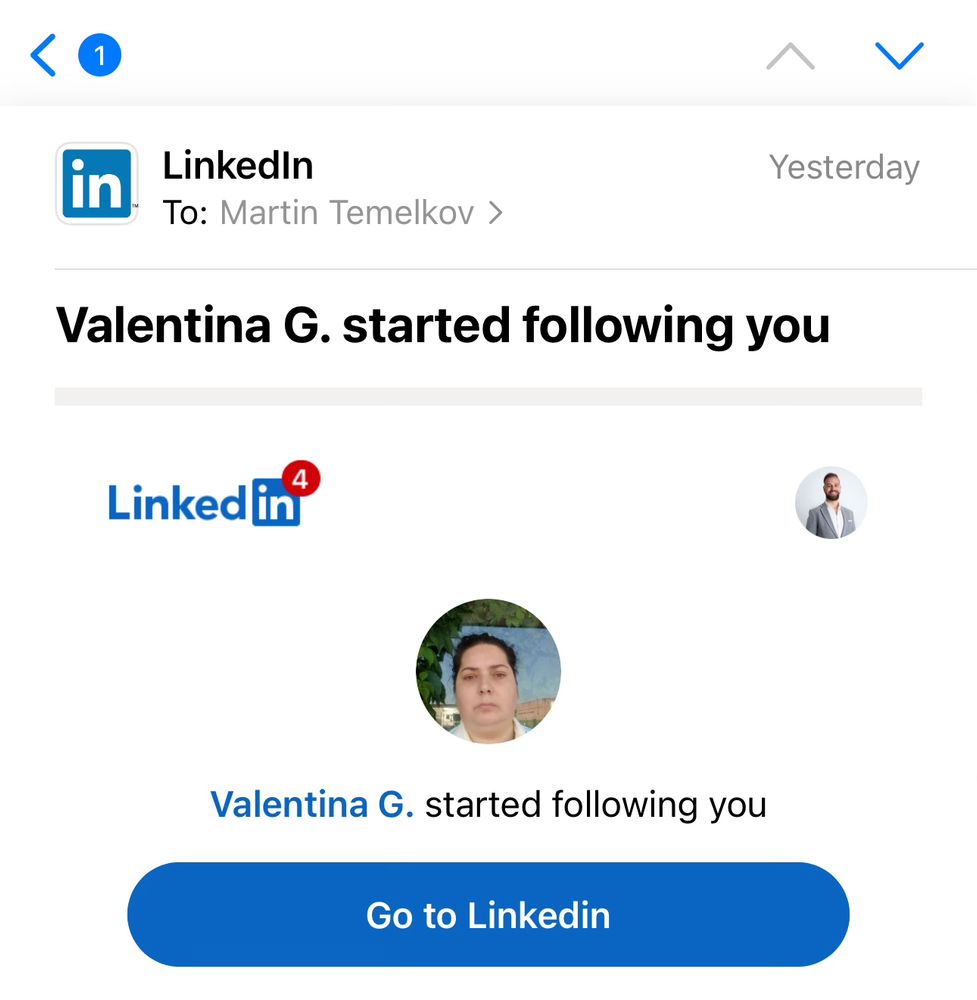
Task: Tap the Yesterday date label
Action: tap(844, 167)
